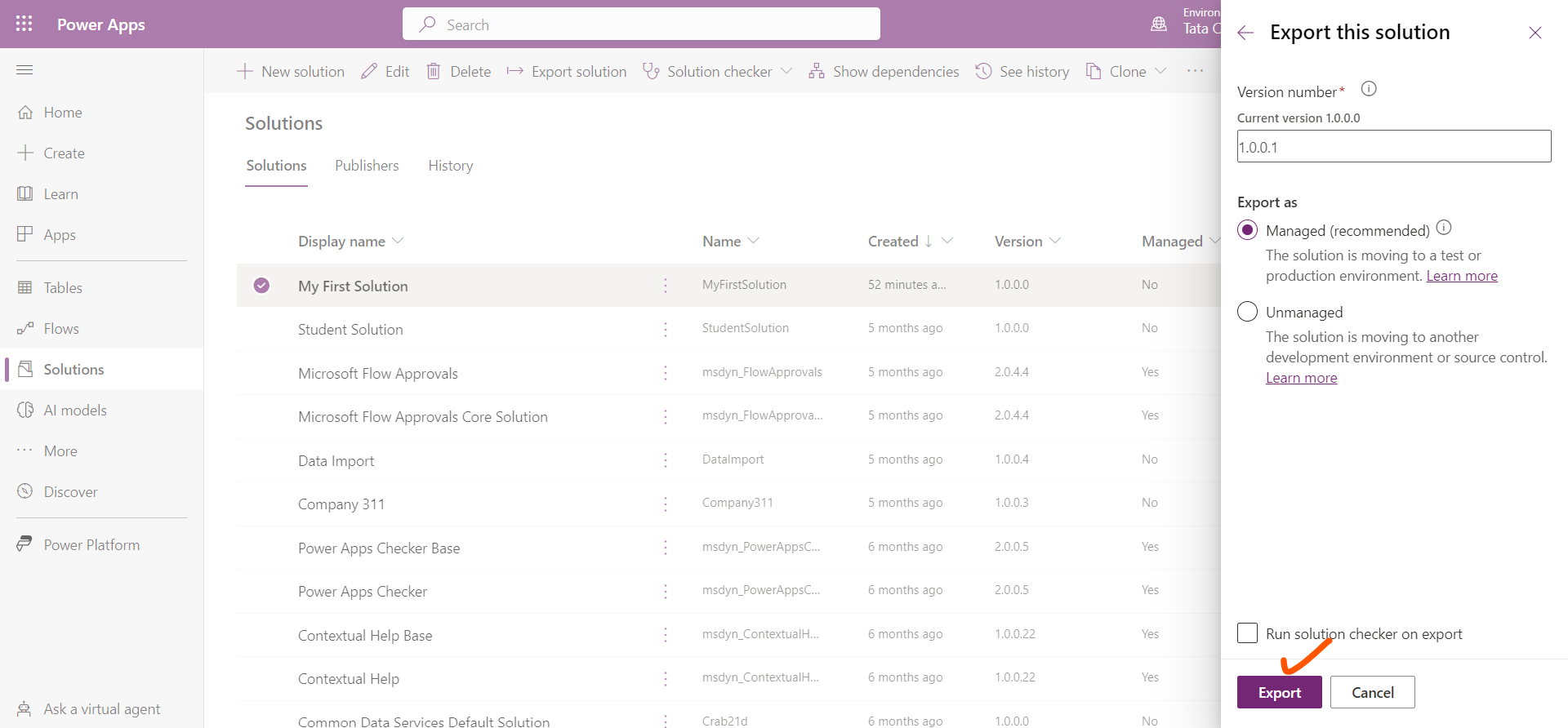Open Learn more link under Unmanaged
Viewport: 1568px width, 728px height.
1301,378
